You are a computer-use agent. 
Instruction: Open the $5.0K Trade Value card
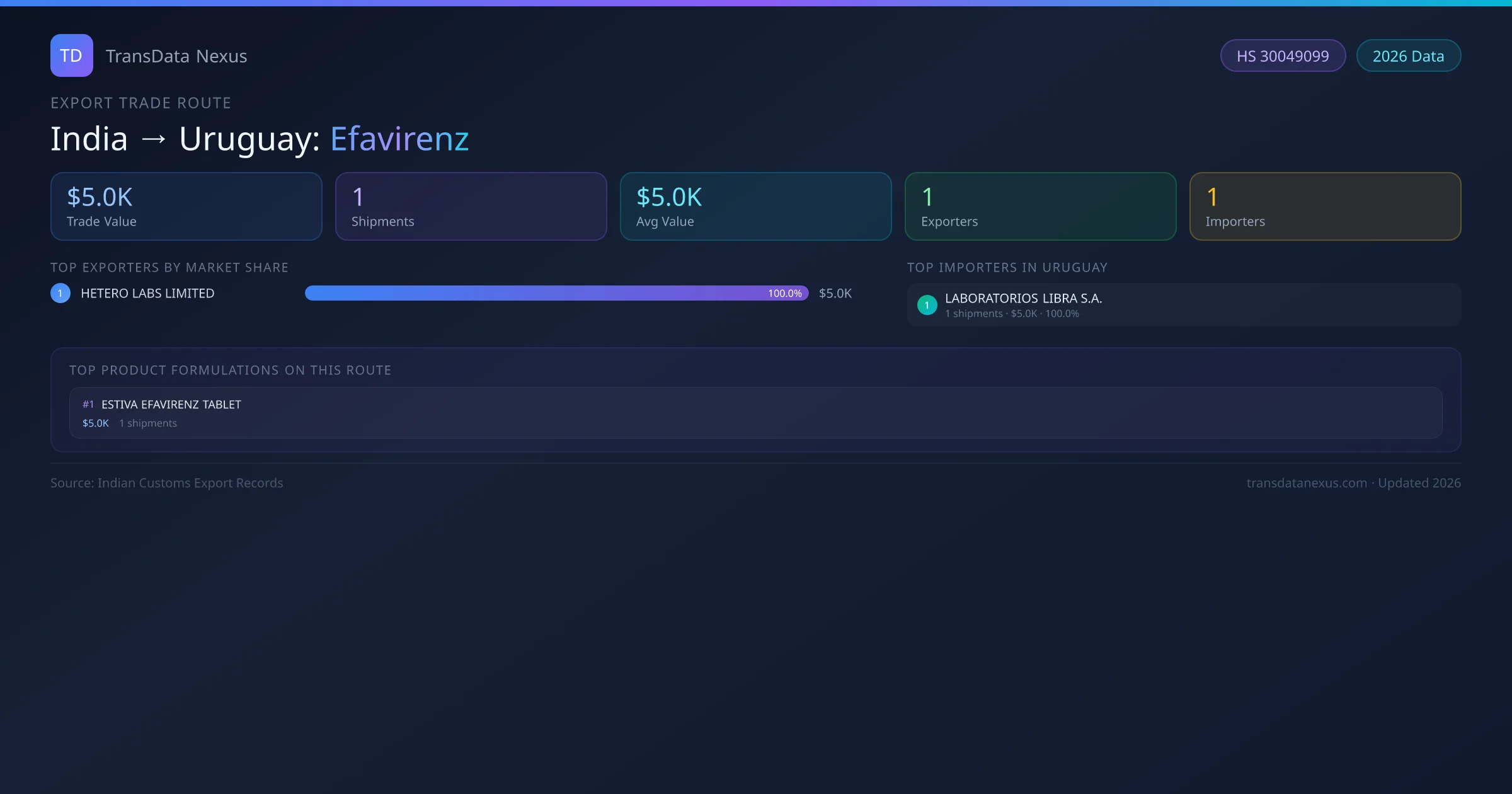(x=186, y=206)
